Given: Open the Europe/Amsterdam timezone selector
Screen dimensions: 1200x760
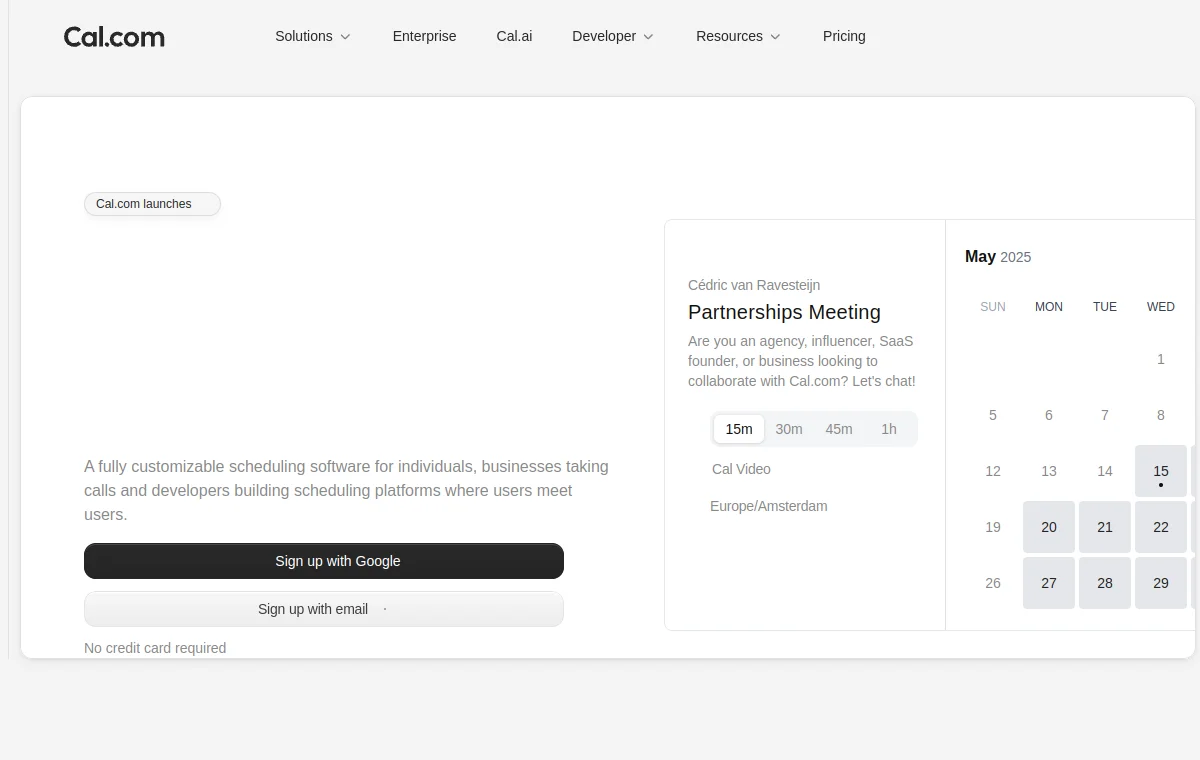Looking at the screenshot, I should tap(769, 506).
